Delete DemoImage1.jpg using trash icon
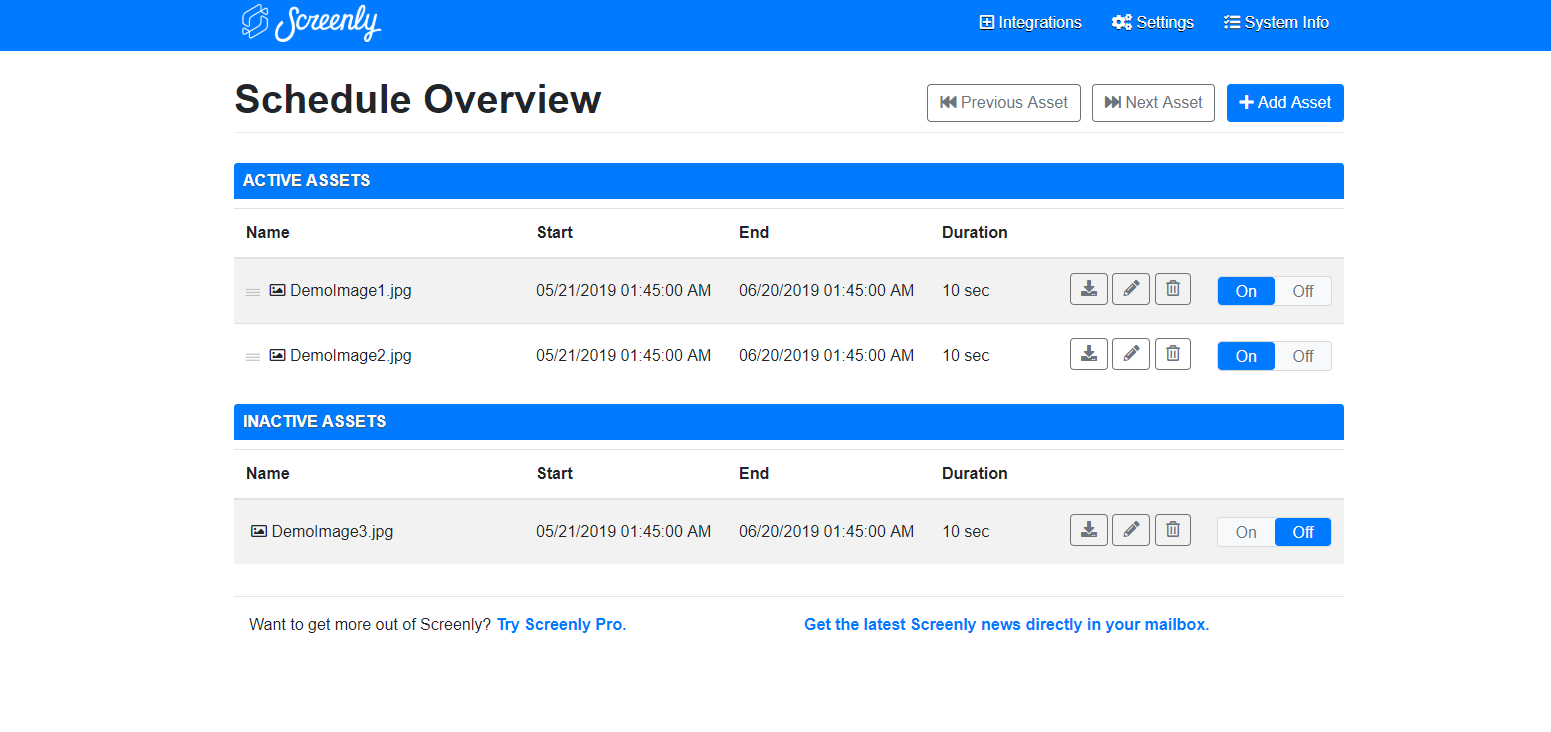The height and width of the screenshot is (732, 1551). click(x=1173, y=289)
